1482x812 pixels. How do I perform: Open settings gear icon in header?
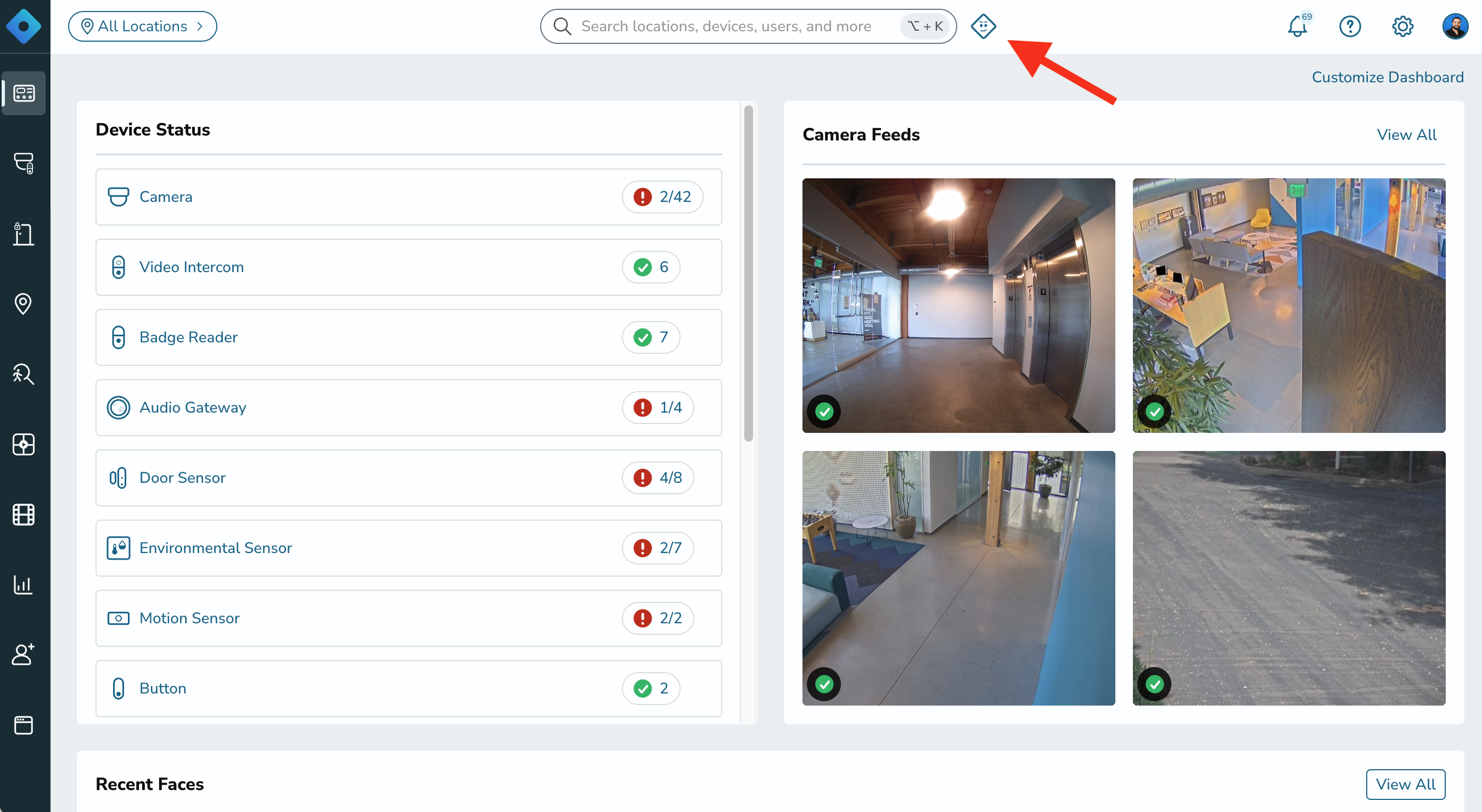click(1402, 26)
